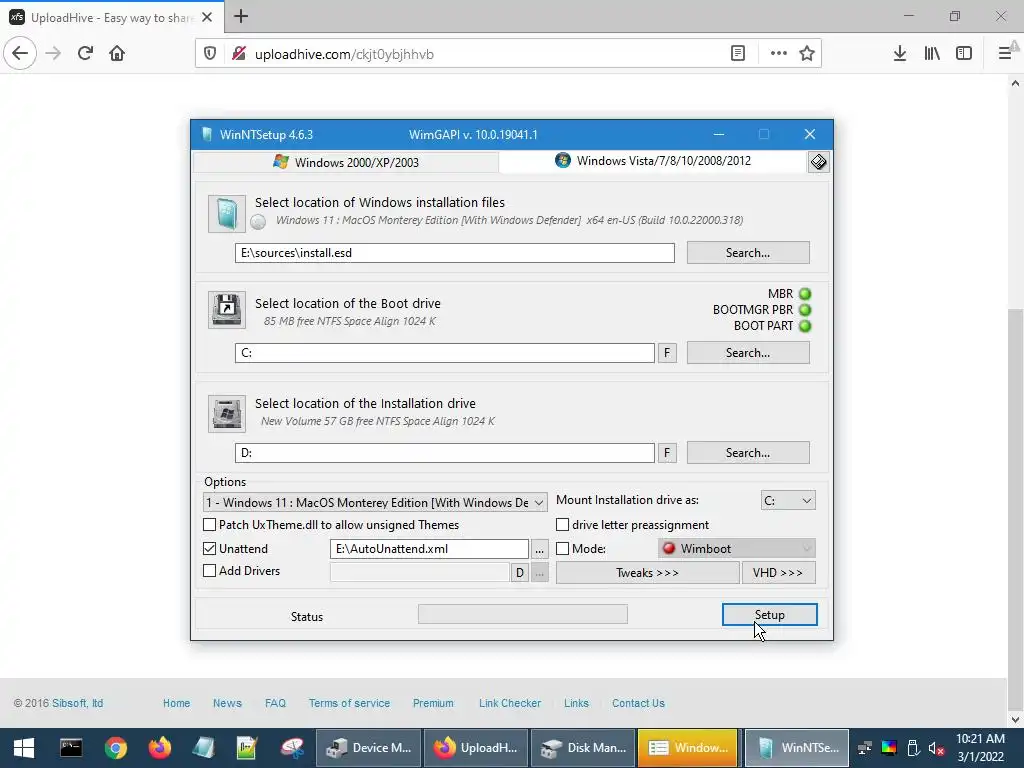The image size is (1024, 768).
Task: Click the Boot drive floppy icon
Action: (227, 310)
